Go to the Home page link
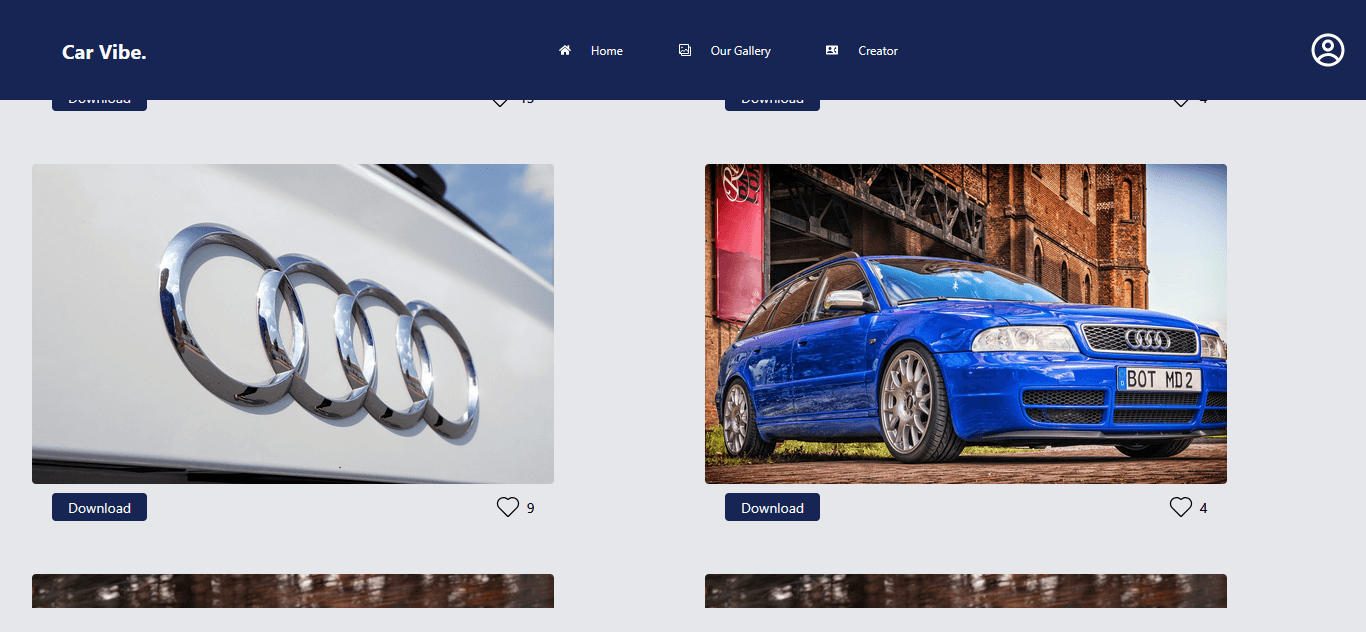Screen dimensions: 1366x632 pos(607,51)
